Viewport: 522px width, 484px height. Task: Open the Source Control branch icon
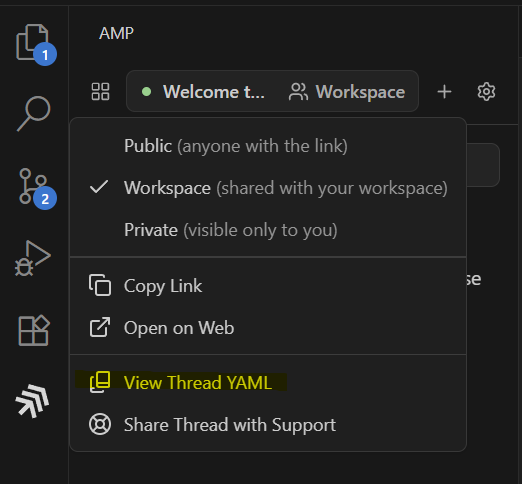[x=33, y=187]
